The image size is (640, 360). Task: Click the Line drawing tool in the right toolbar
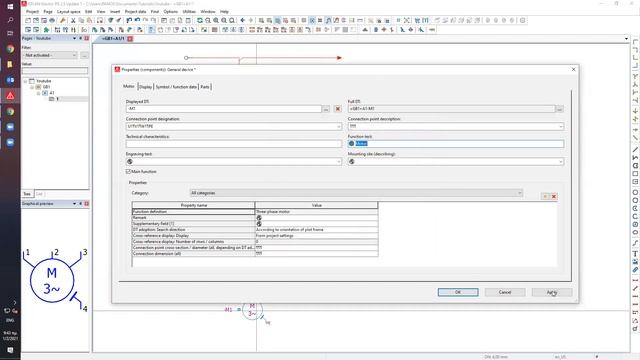click(x=635, y=150)
